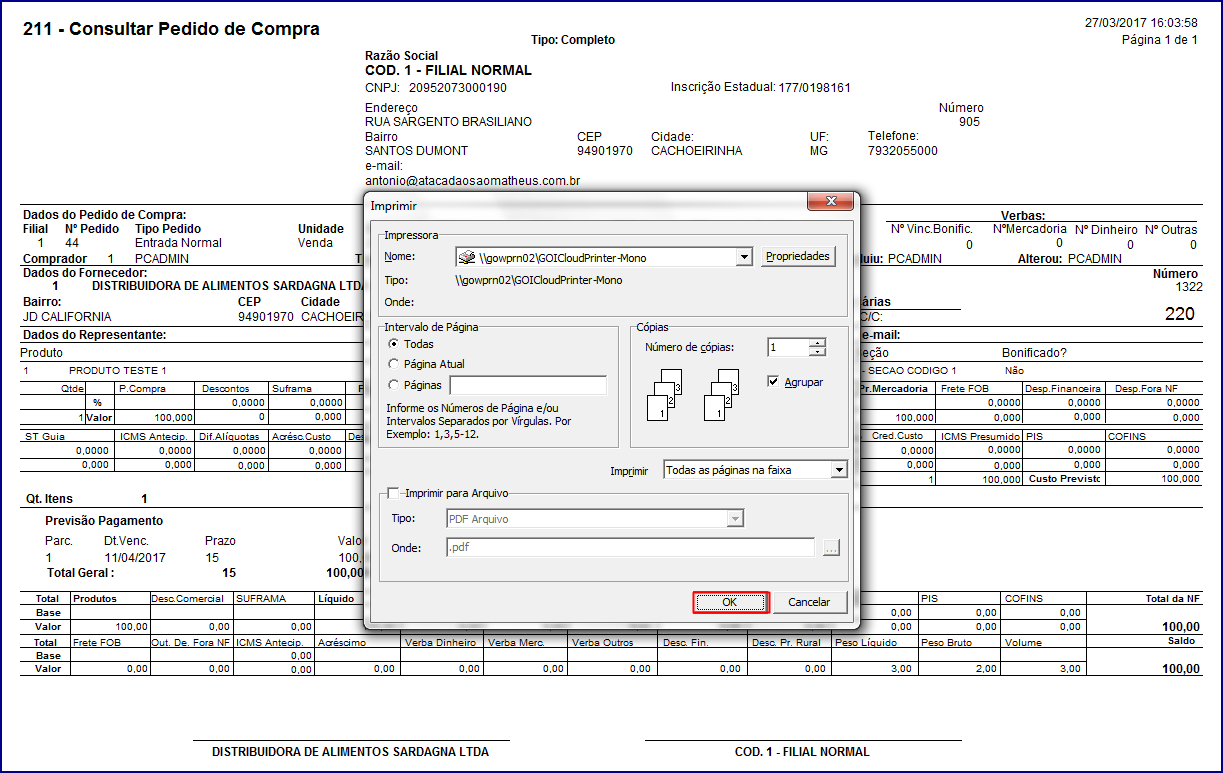Open the Imprimir pages-in-range dropdown
The width and height of the screenshot is (1223, 773).
point(839,470)
